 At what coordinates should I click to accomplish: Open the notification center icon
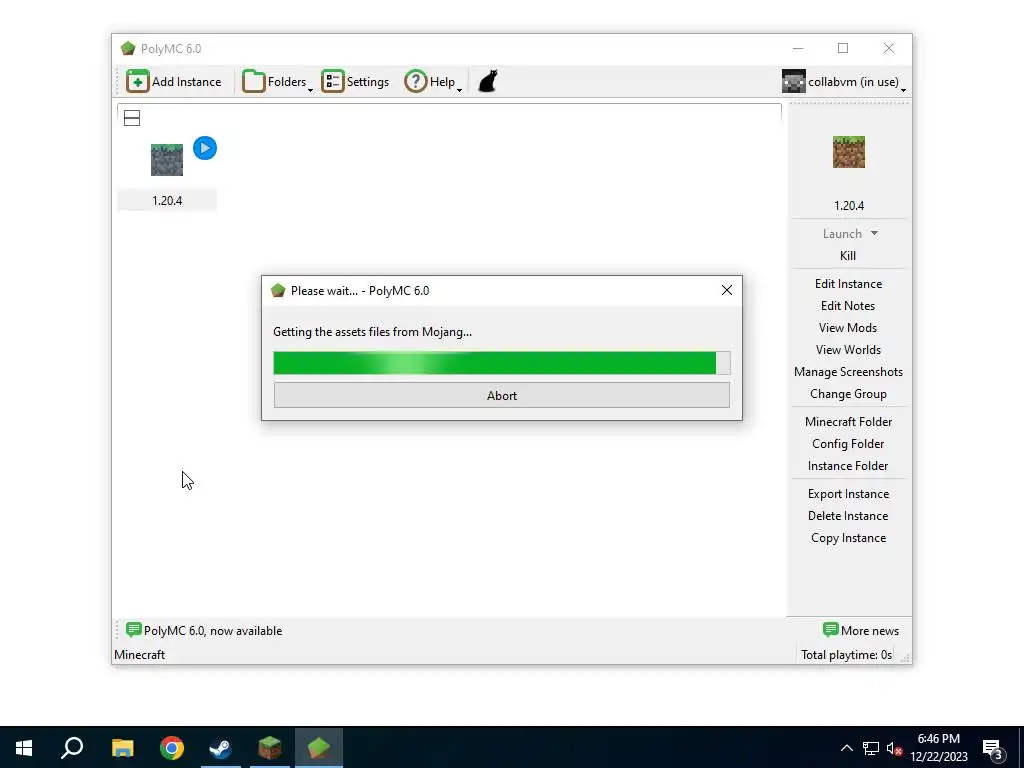(x=993, y=750)
